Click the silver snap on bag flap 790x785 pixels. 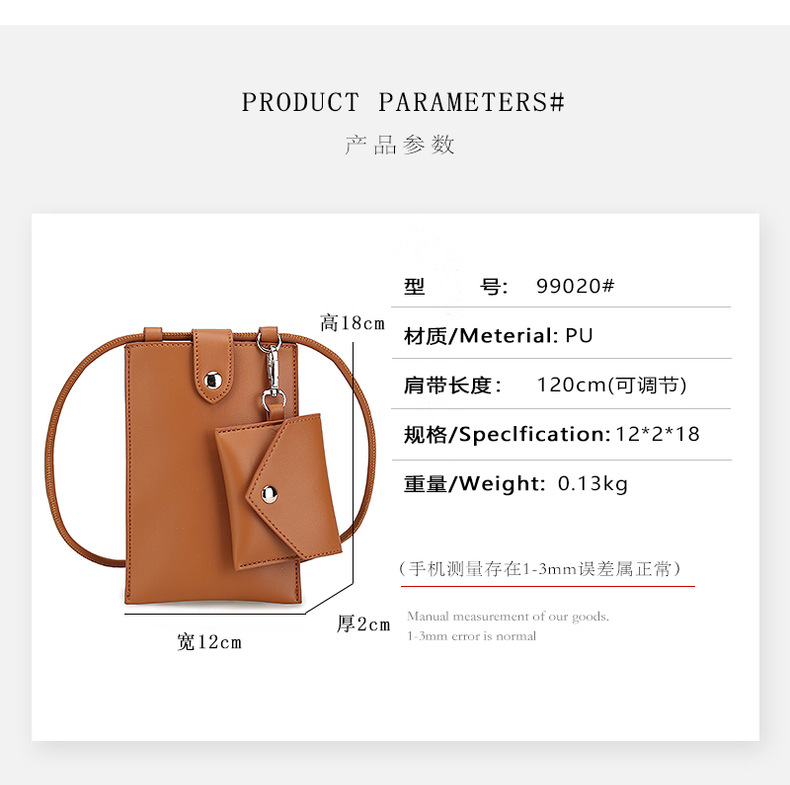click(x=213, y=380)
